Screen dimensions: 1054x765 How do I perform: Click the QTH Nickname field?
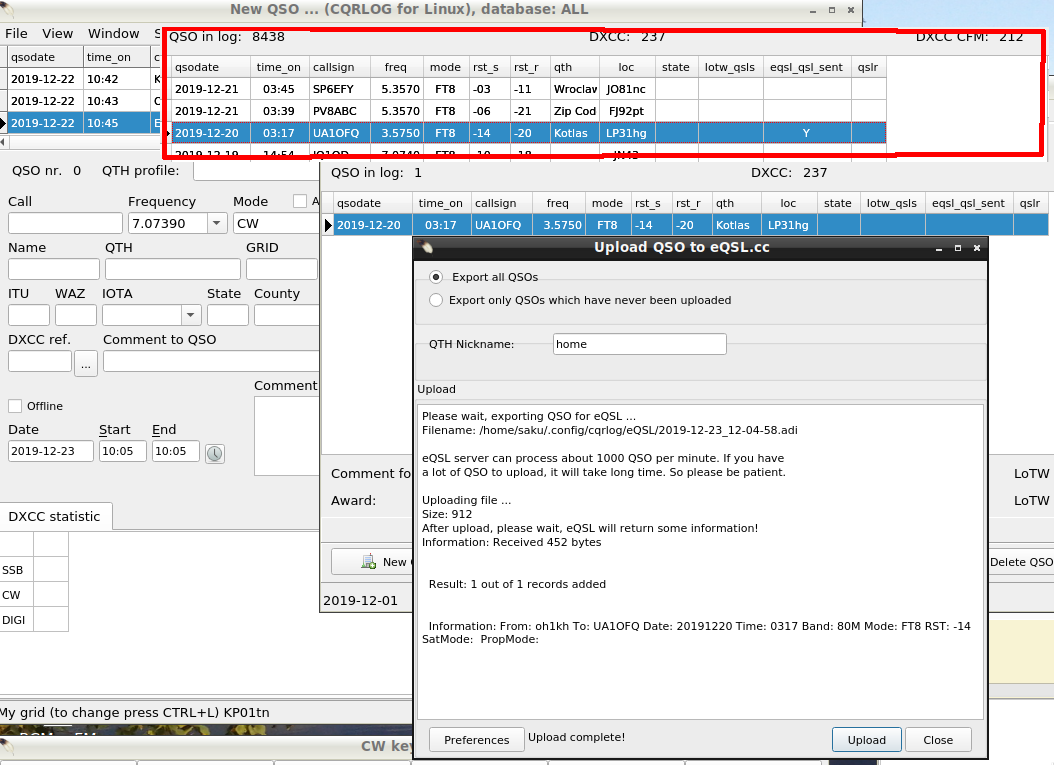click(x=639, y=344)
